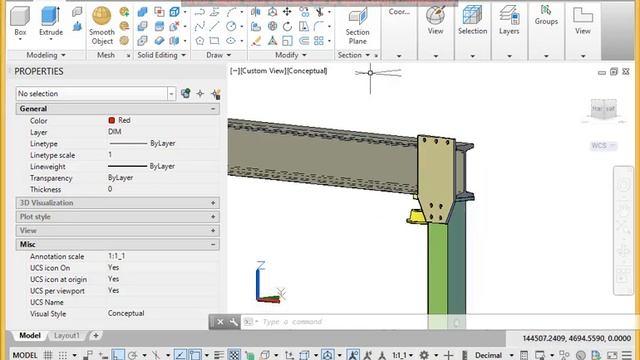Select the Trim scissors tool
Screen dimensions: 640x360
[x=320, y=11]
